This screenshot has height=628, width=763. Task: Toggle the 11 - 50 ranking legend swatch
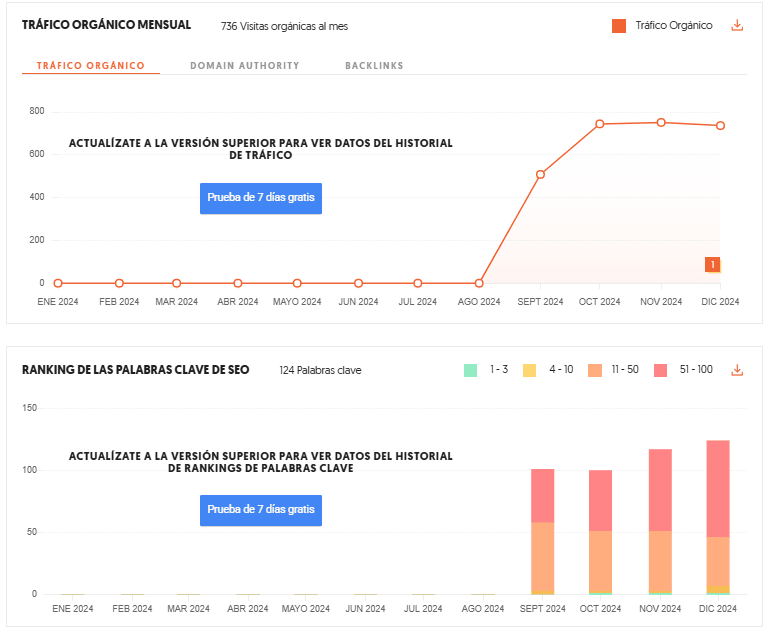(x=595, y=370)
